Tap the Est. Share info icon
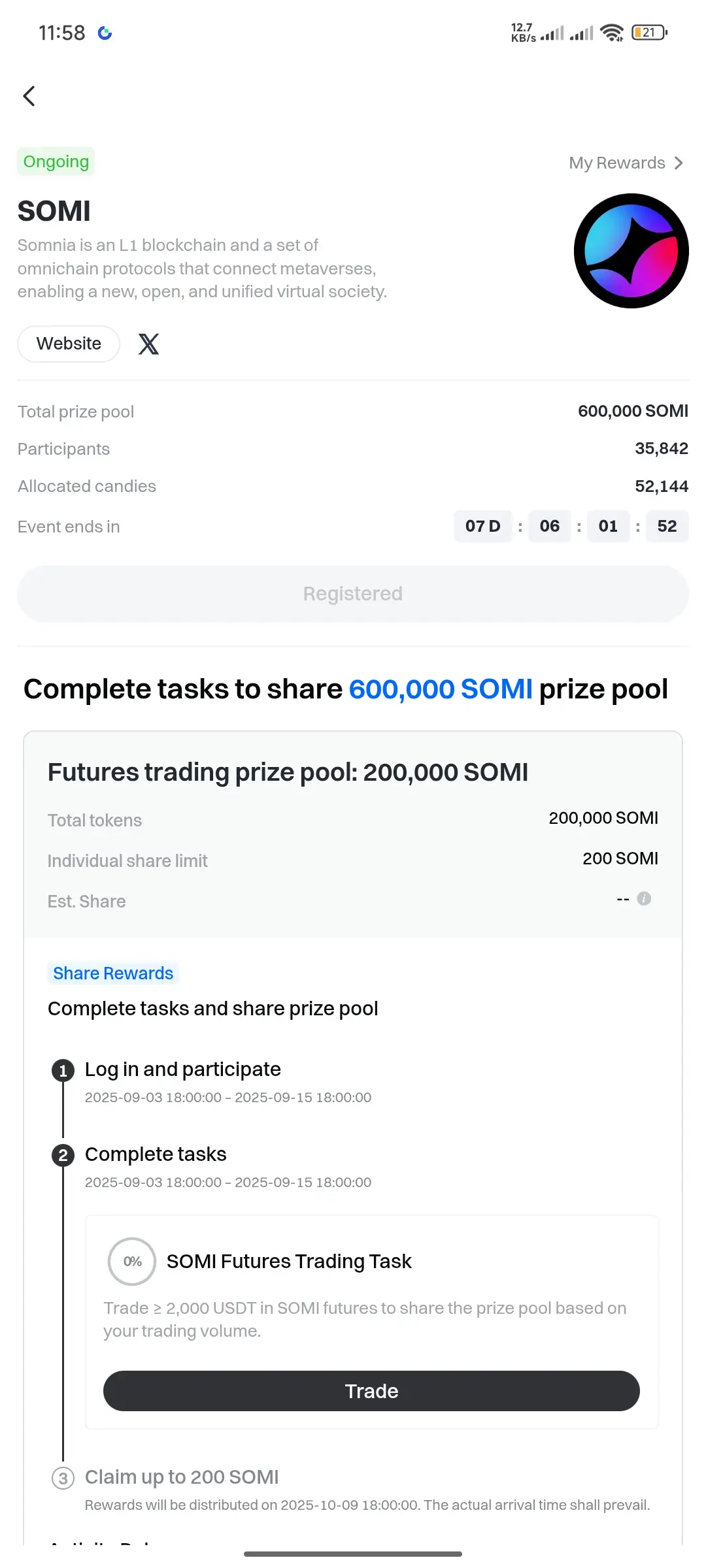Image resolution: width=706 pixels, height=1568 pixels. coord(644,898)
